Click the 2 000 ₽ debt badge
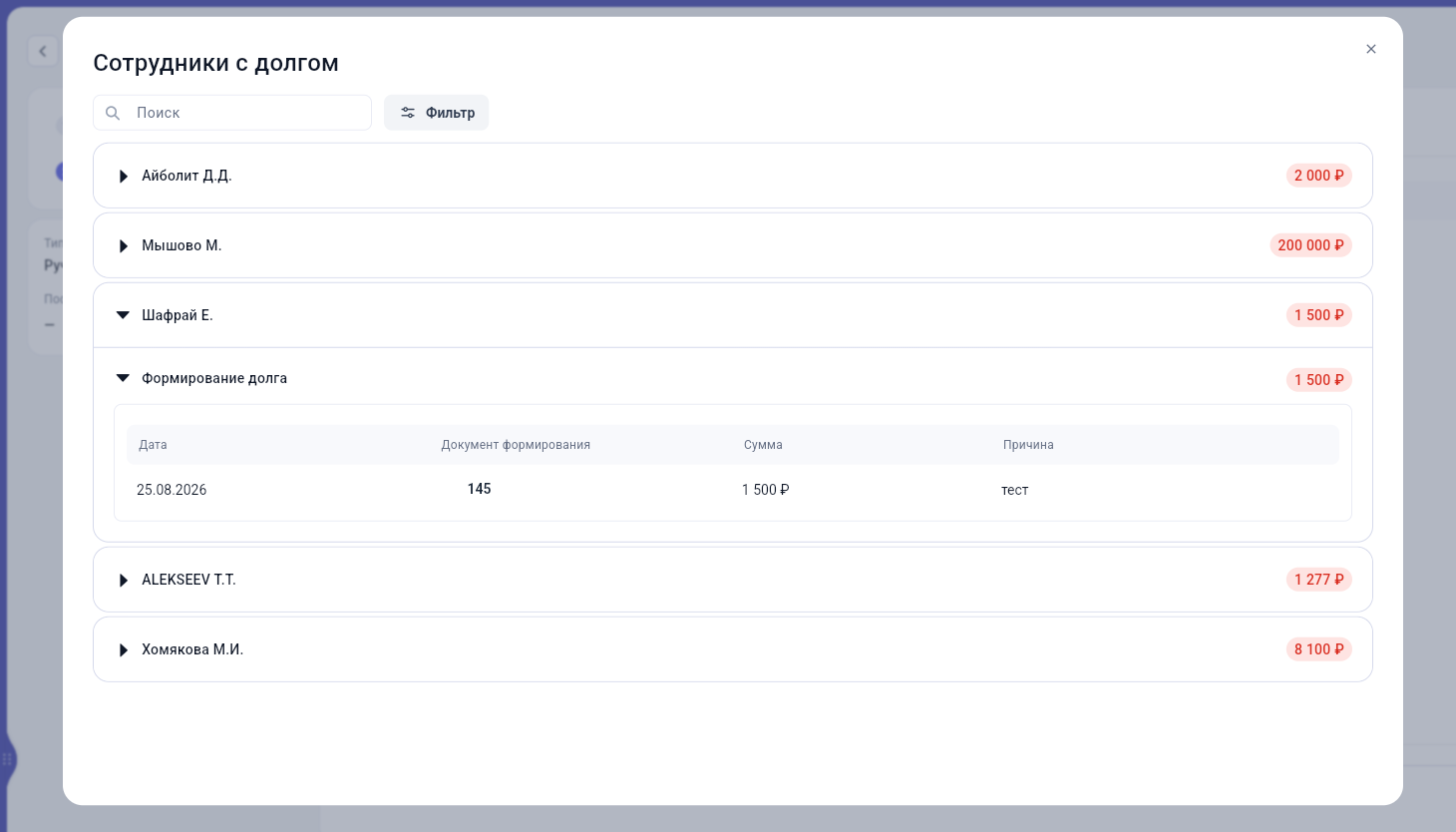This screenshot has width=1456, height=832. tap(1318, 176)
